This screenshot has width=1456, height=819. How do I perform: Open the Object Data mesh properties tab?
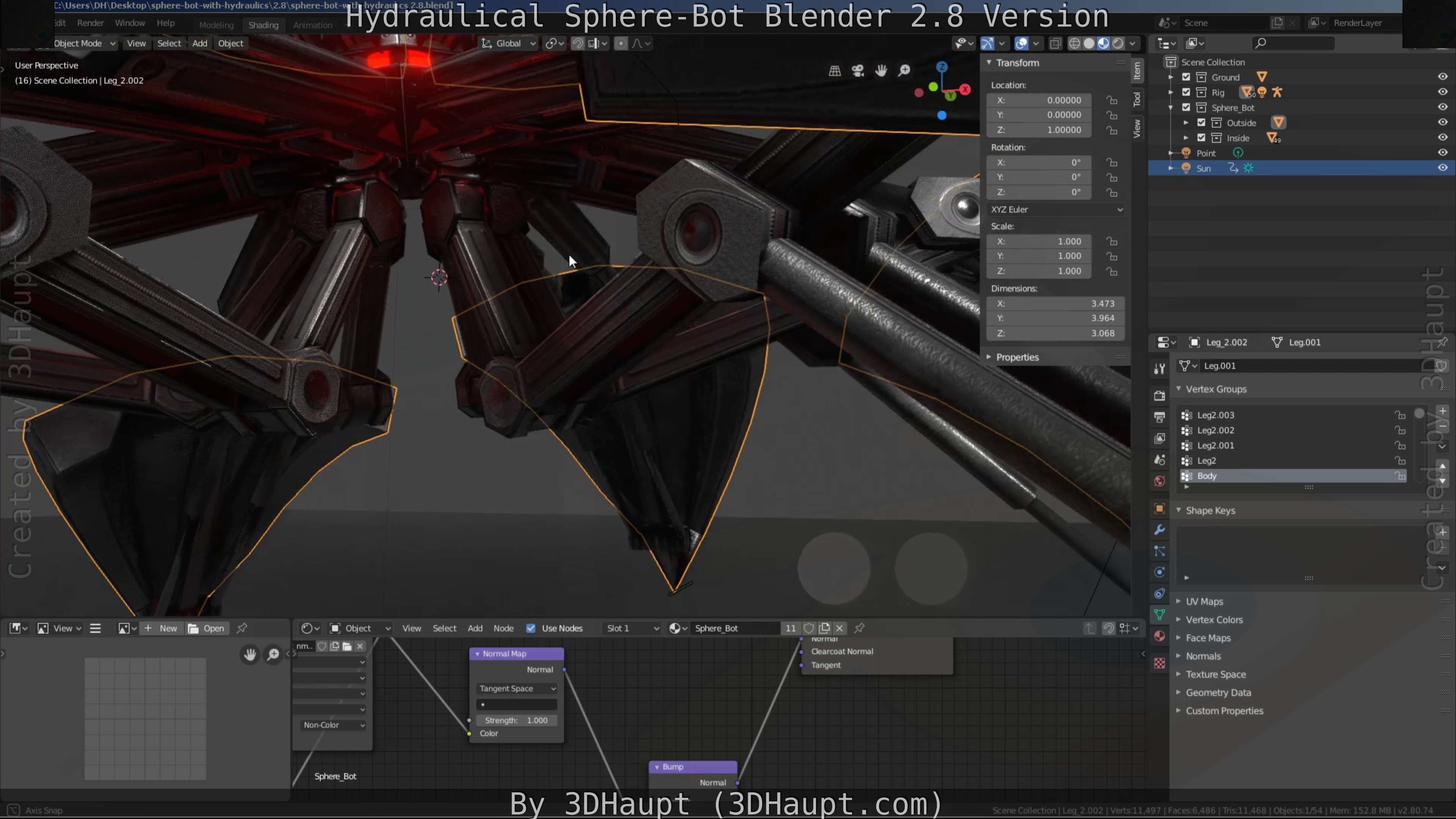click(x=1159, y=614)
